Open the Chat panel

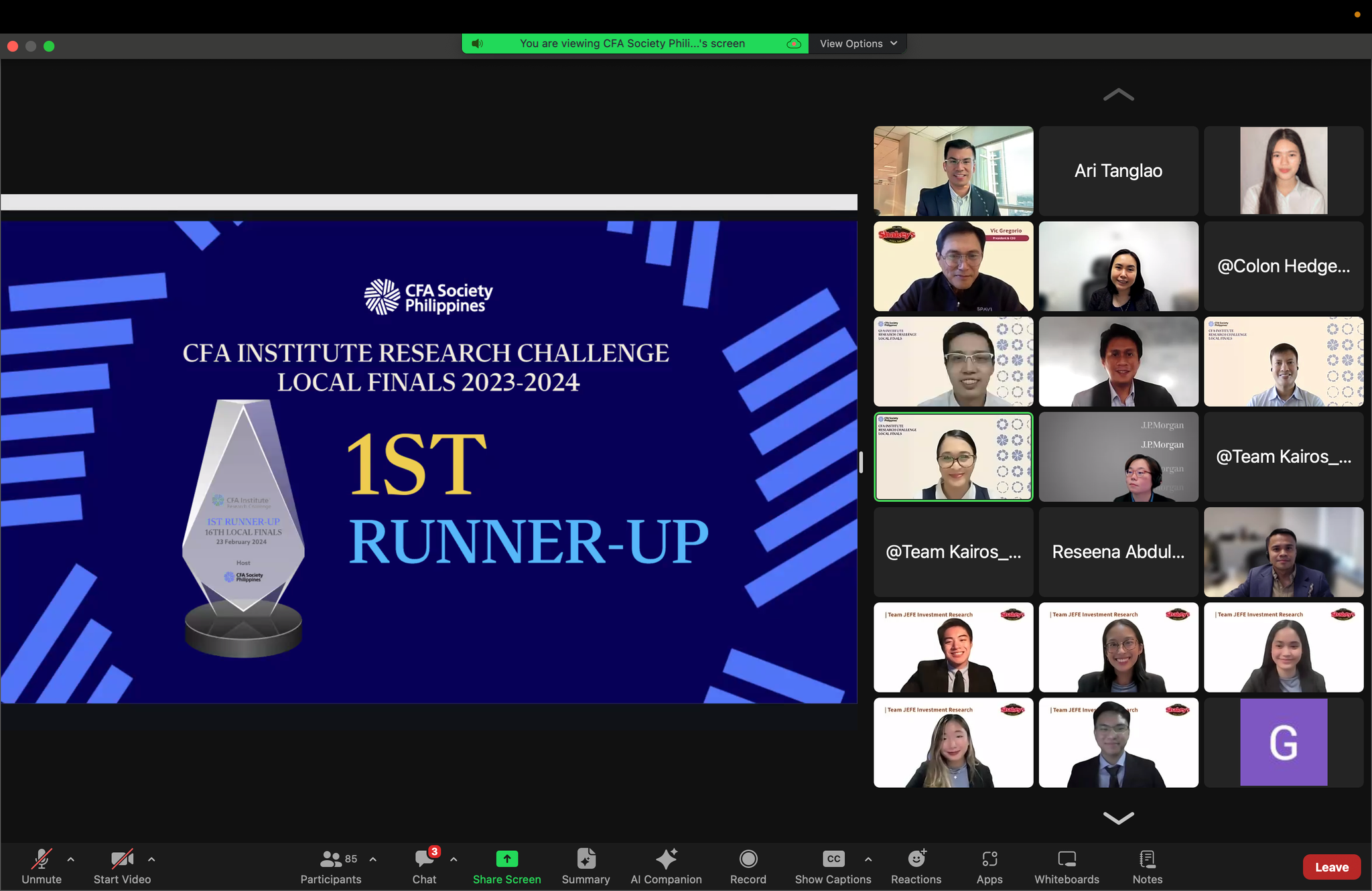tap(424, 860)
